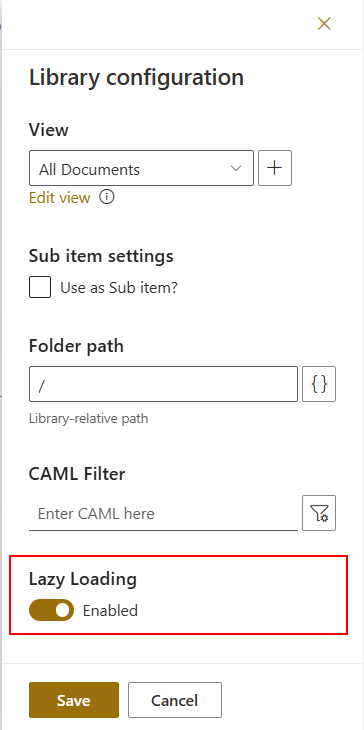Toggle Lazy Loading switch off
The image size is (364, 730).
51,610
